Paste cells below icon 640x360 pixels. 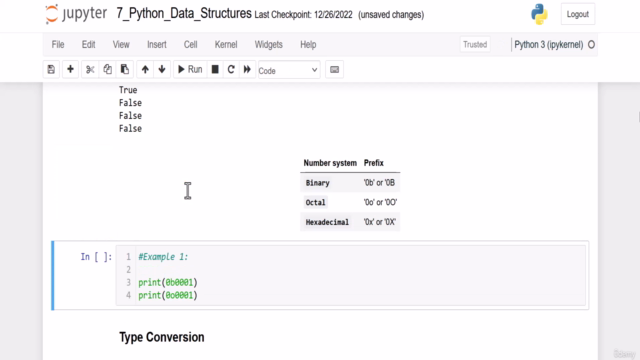click(x=124, y=69)
